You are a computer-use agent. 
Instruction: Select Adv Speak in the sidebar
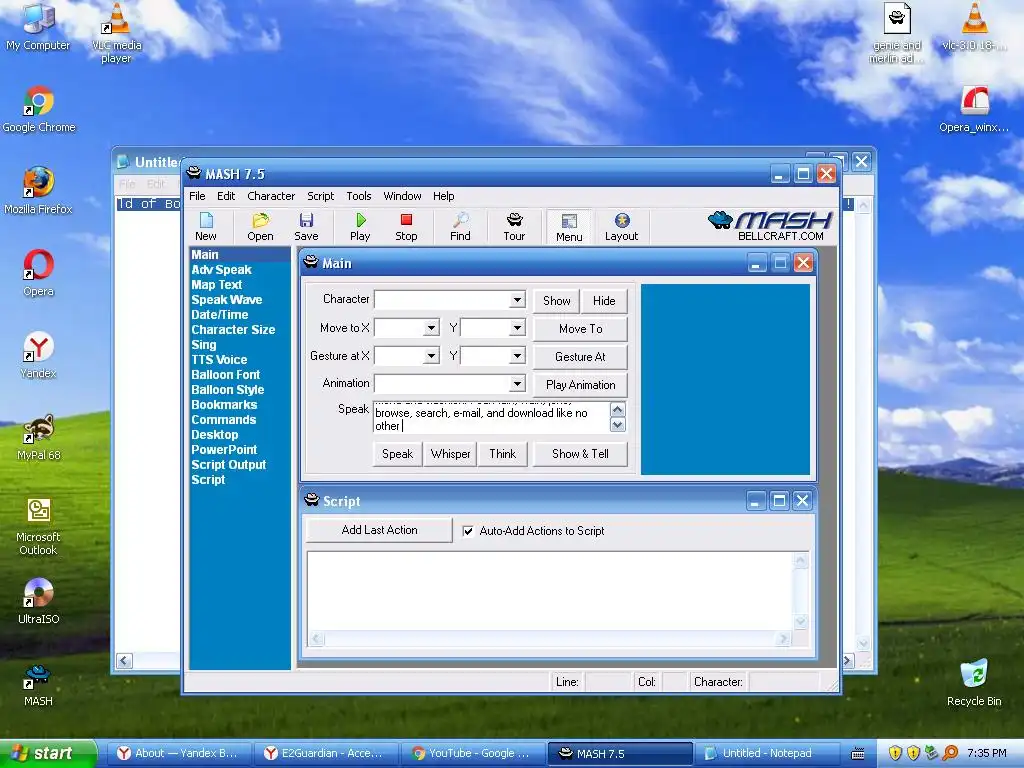point(221,270)
